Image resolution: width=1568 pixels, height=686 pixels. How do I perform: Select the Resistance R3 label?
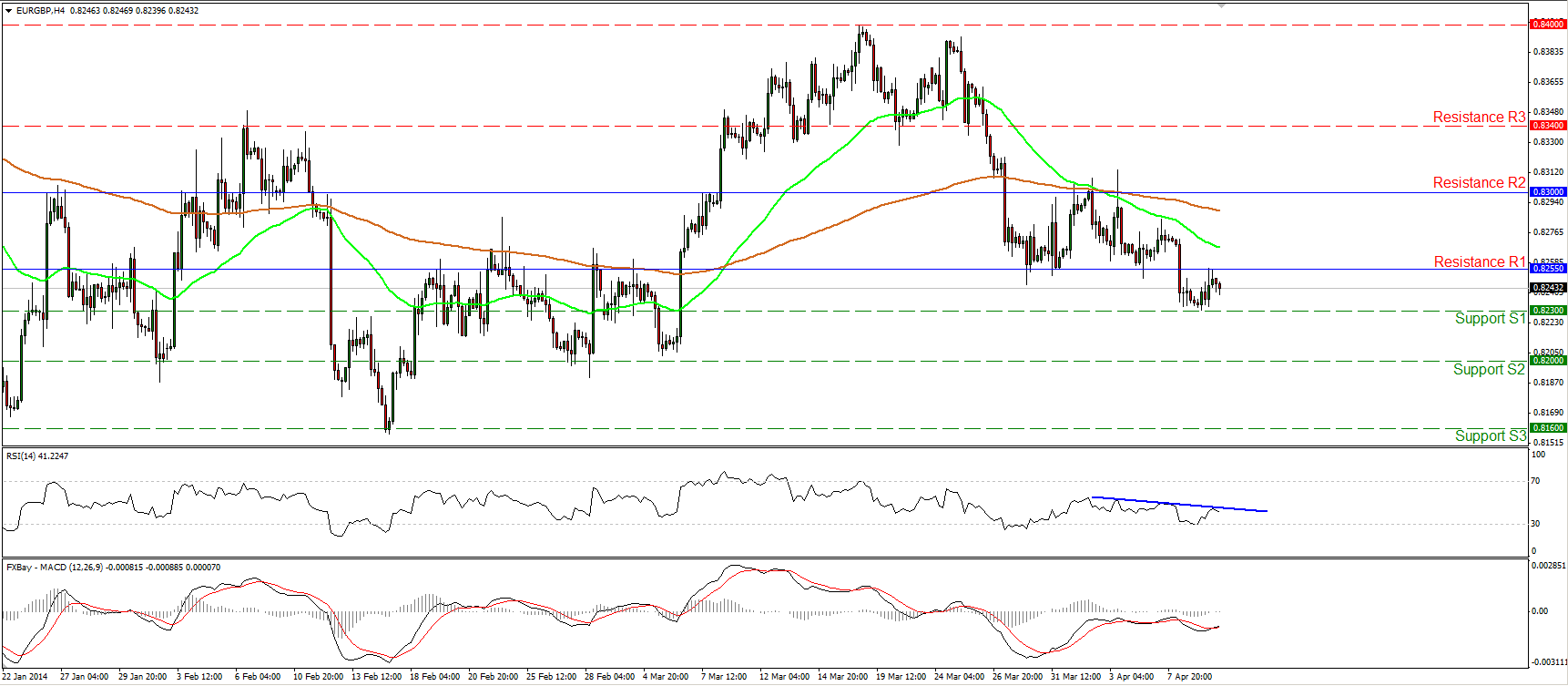click(x=1479, y=117)
